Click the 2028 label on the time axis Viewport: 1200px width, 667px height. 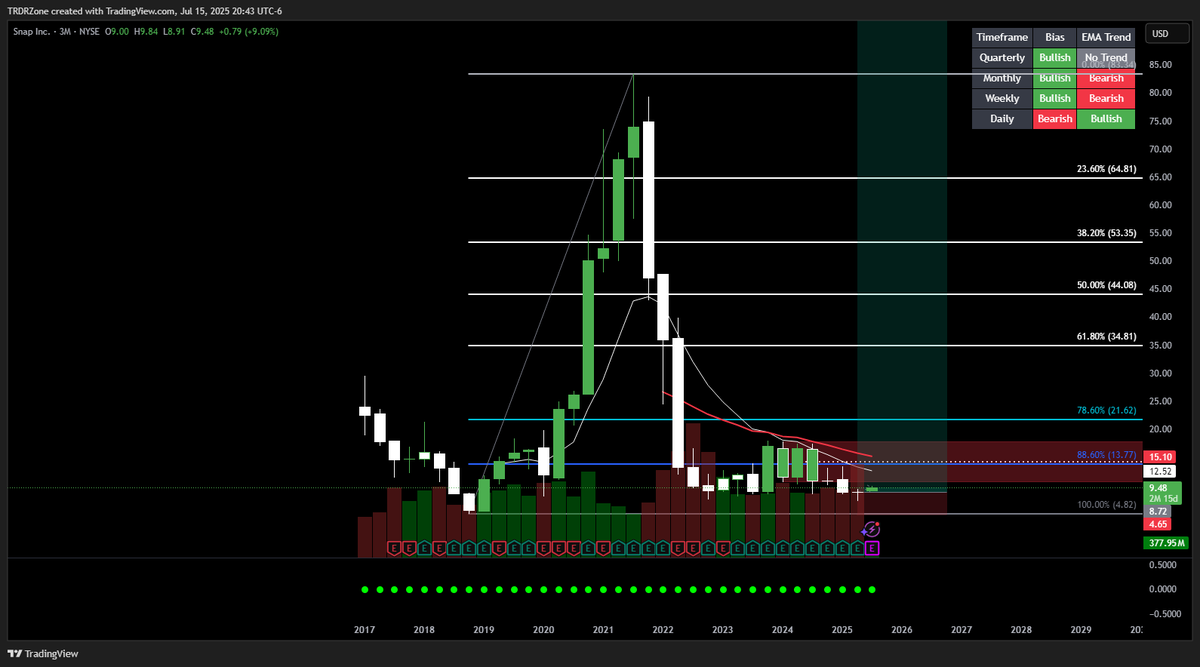(1021, 630)
